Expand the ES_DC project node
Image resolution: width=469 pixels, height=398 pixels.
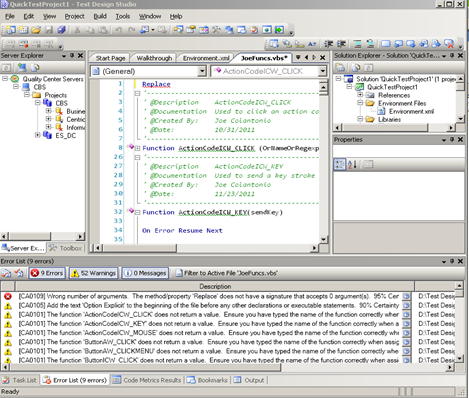tap(37, 135)
